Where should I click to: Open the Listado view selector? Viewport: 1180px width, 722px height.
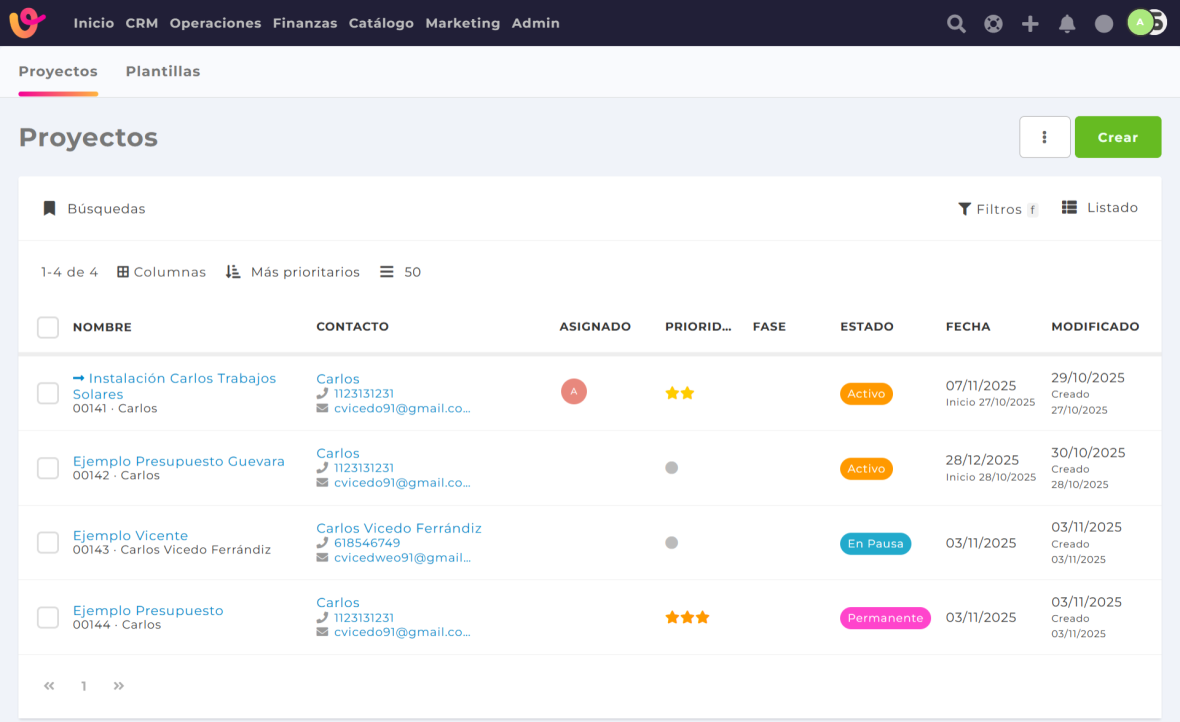(1100, 208)
